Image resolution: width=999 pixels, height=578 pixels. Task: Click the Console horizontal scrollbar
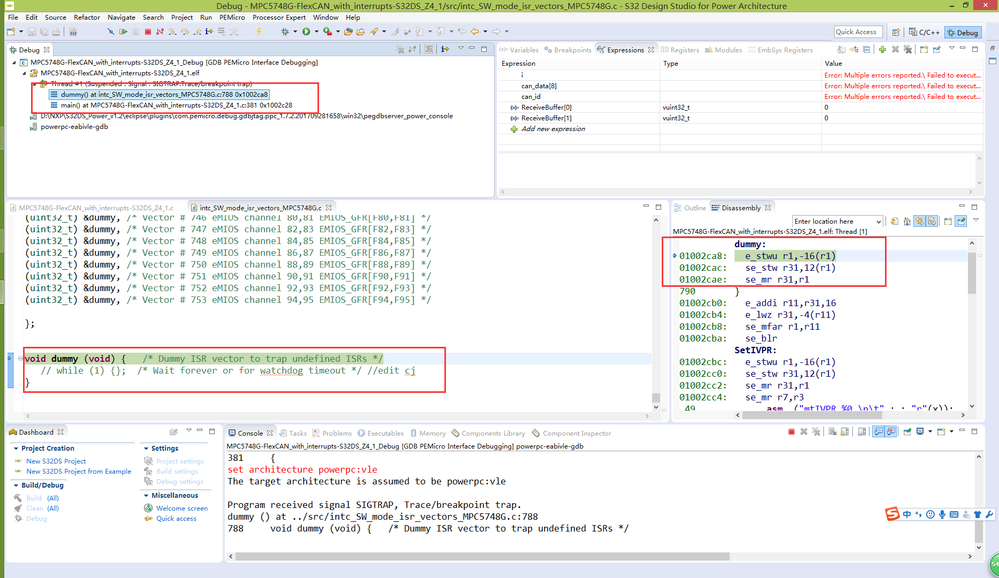(482, 556)
